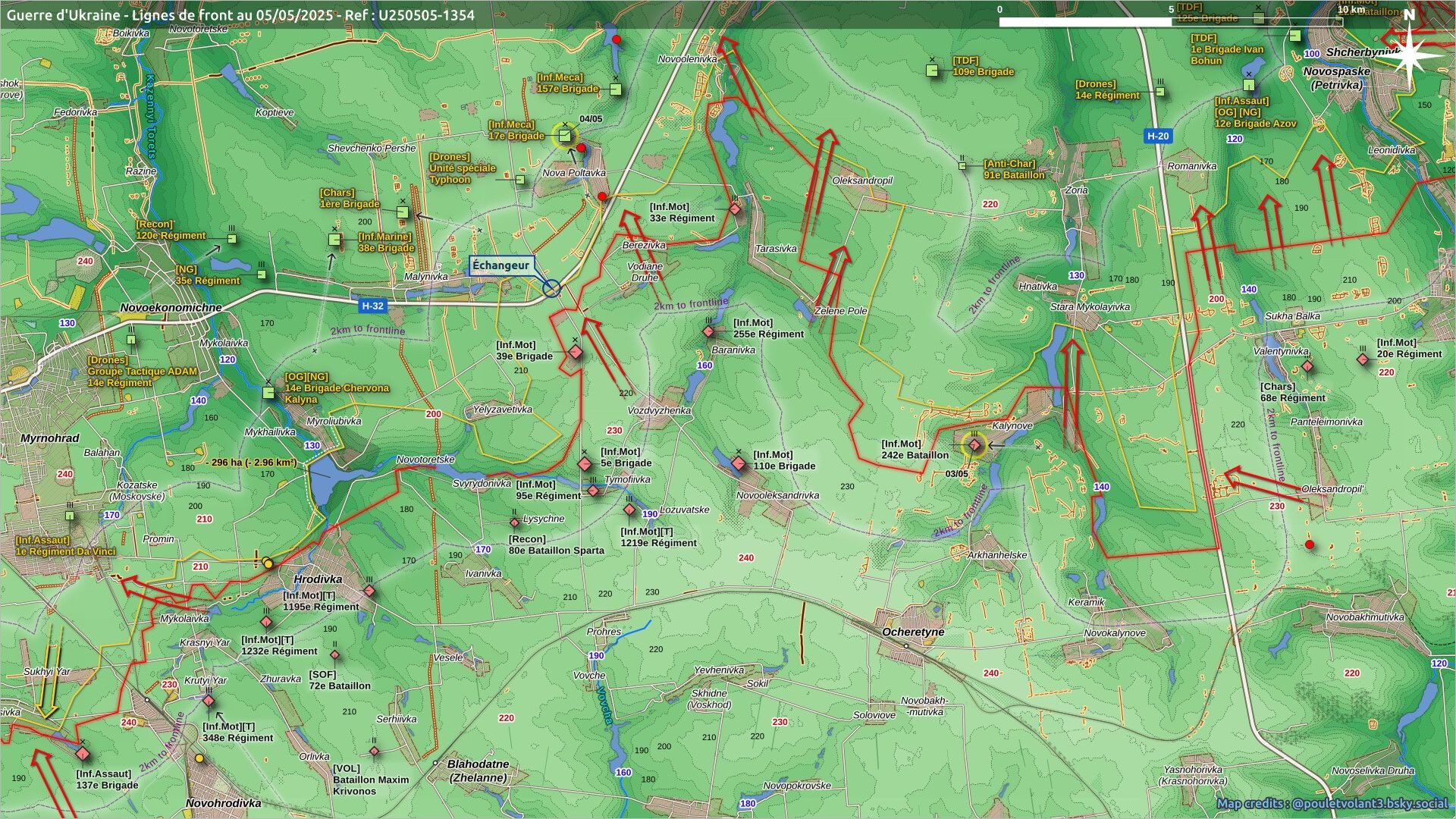The width and height of the screenshot is (1456, 819).
Task: Select the 5e Brigade red diamond marker
Action: click(x=585, y=463)
